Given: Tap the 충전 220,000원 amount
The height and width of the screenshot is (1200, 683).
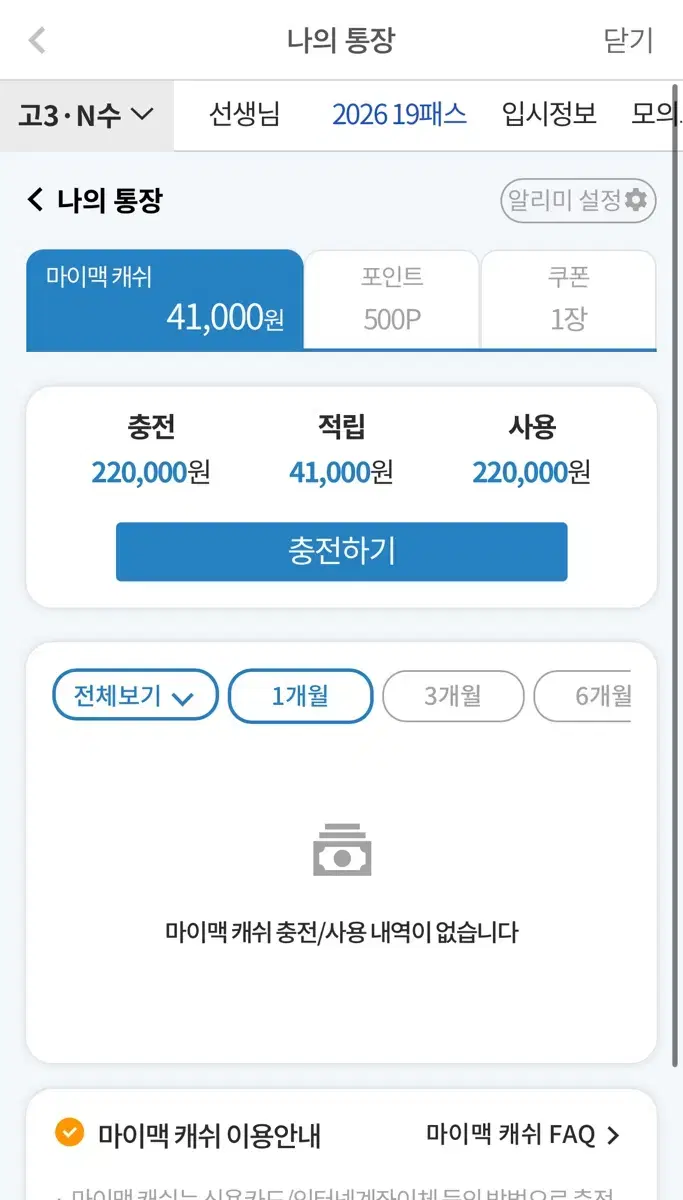Looking at the screenshot, I should [x=151, y=472].
